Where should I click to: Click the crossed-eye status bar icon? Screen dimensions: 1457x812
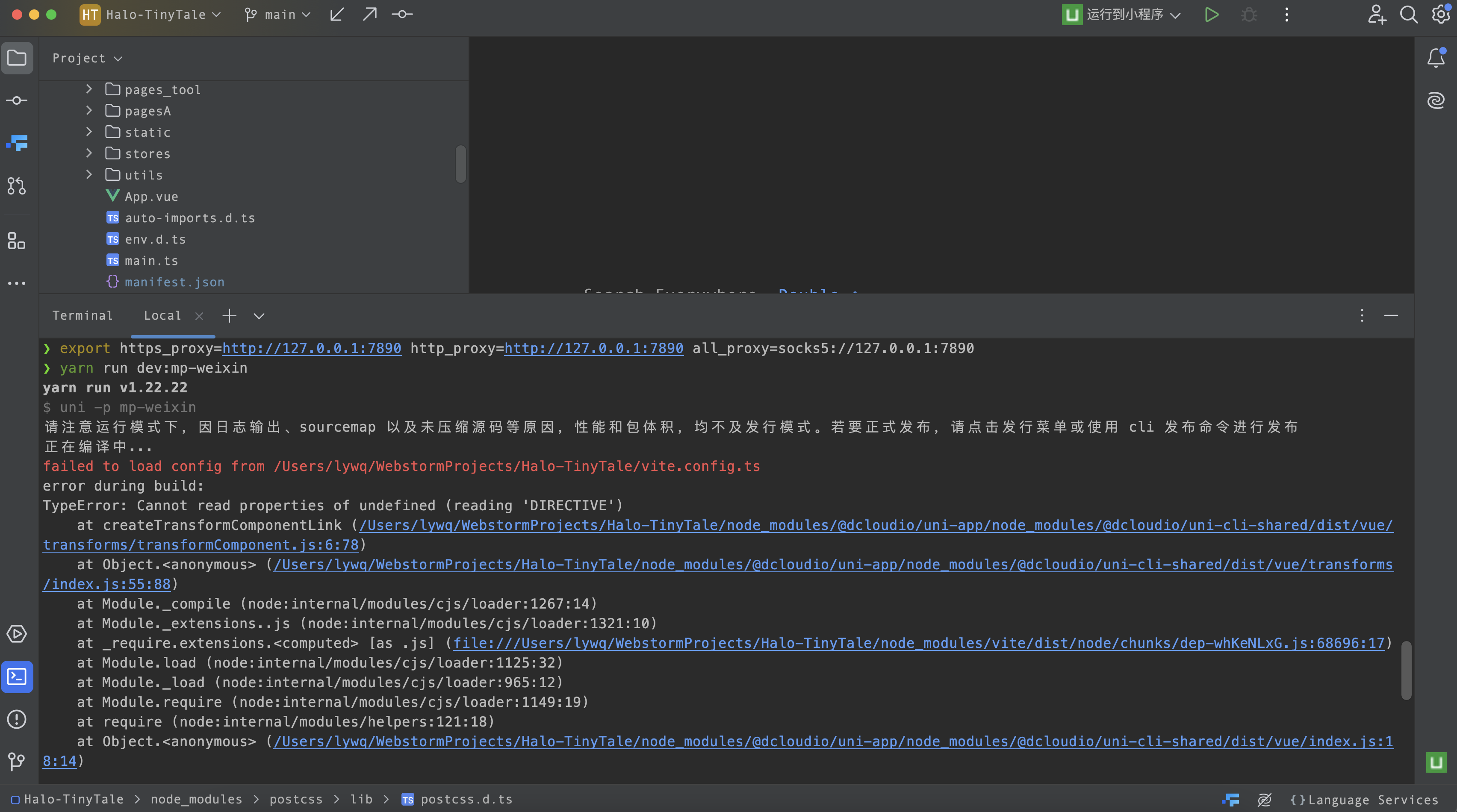pos(1265,800)
